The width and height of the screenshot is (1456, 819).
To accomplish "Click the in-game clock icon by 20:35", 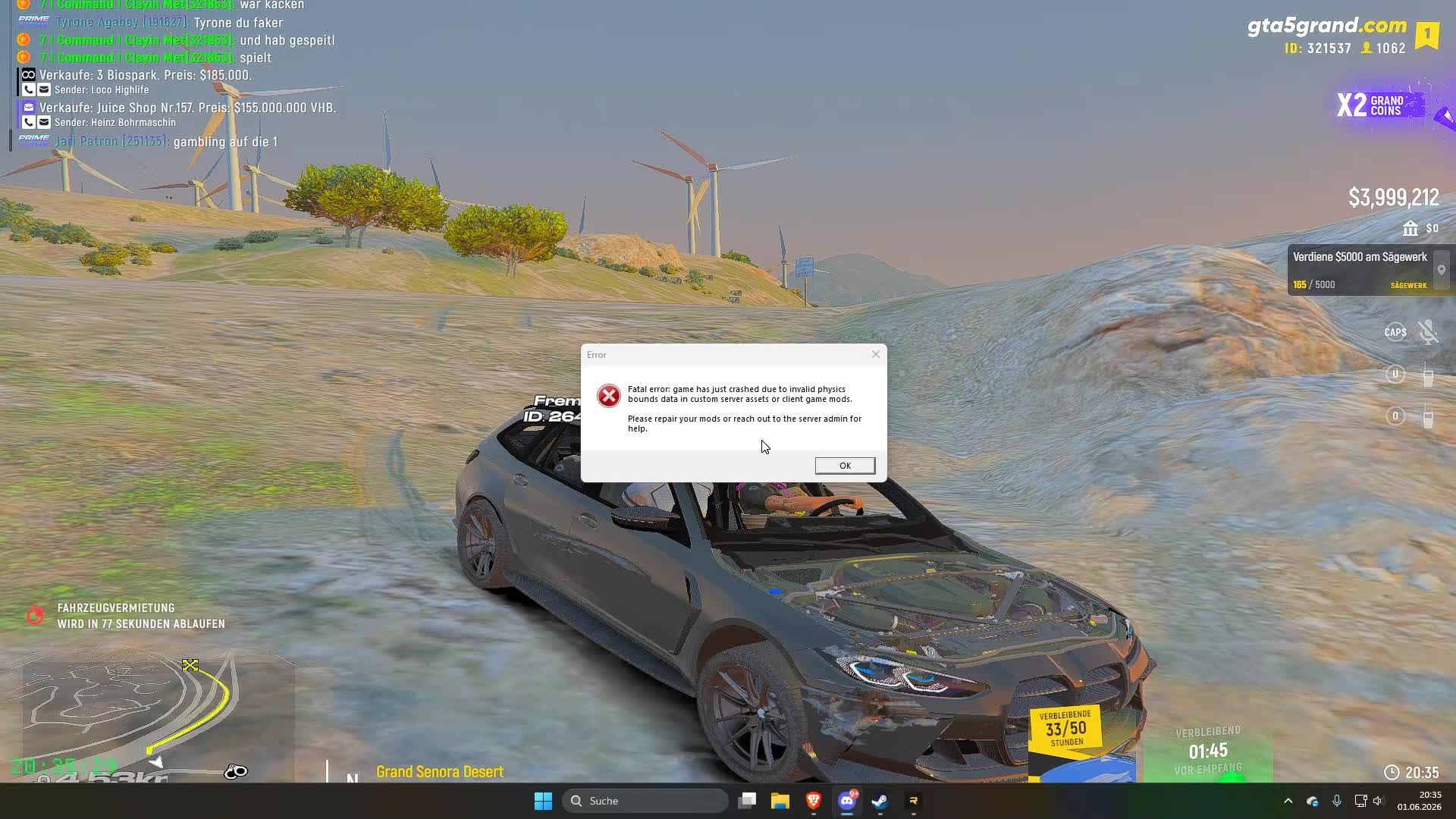I will point(1392,772).
